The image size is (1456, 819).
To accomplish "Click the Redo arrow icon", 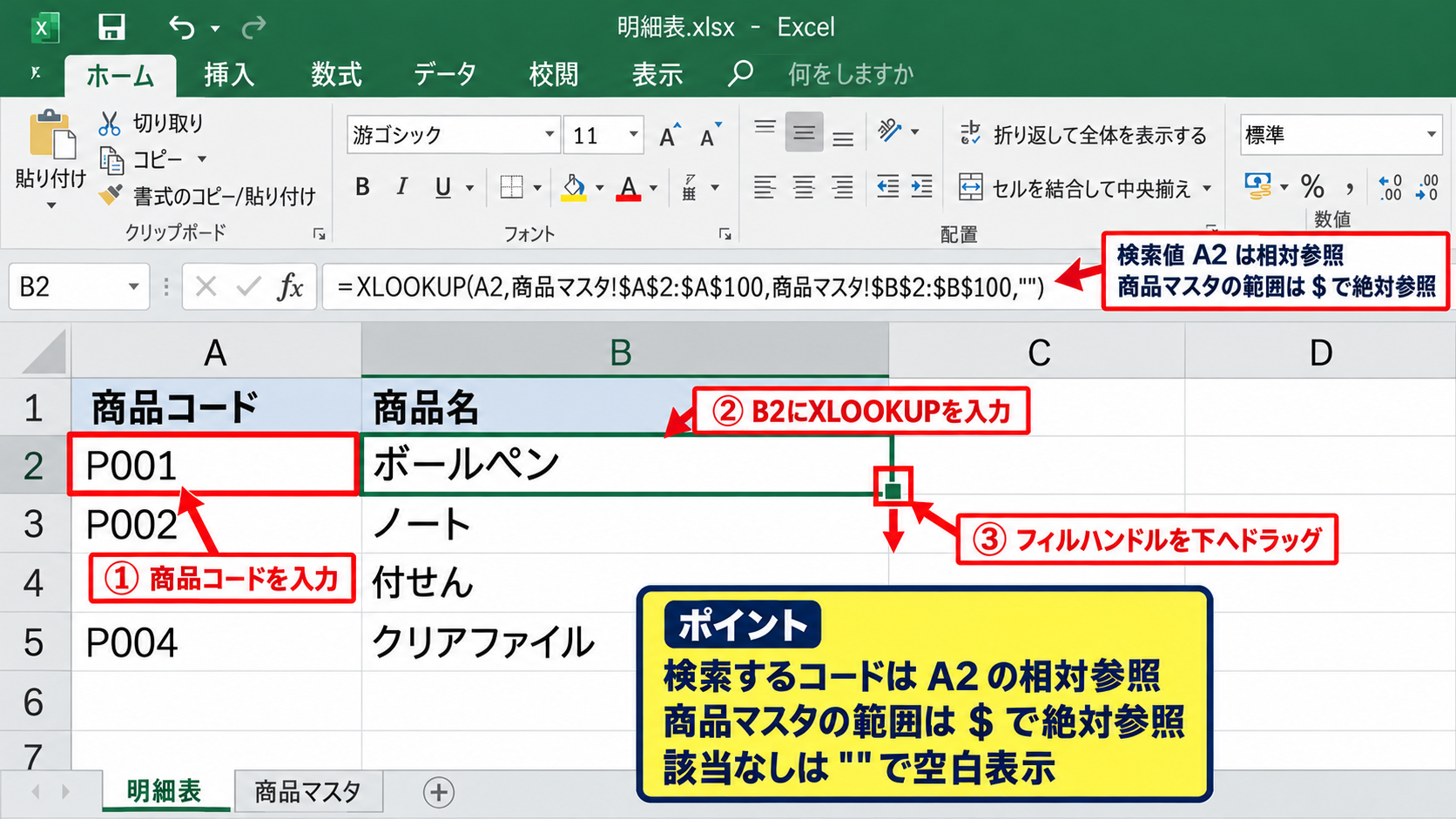I will (253, 28).
